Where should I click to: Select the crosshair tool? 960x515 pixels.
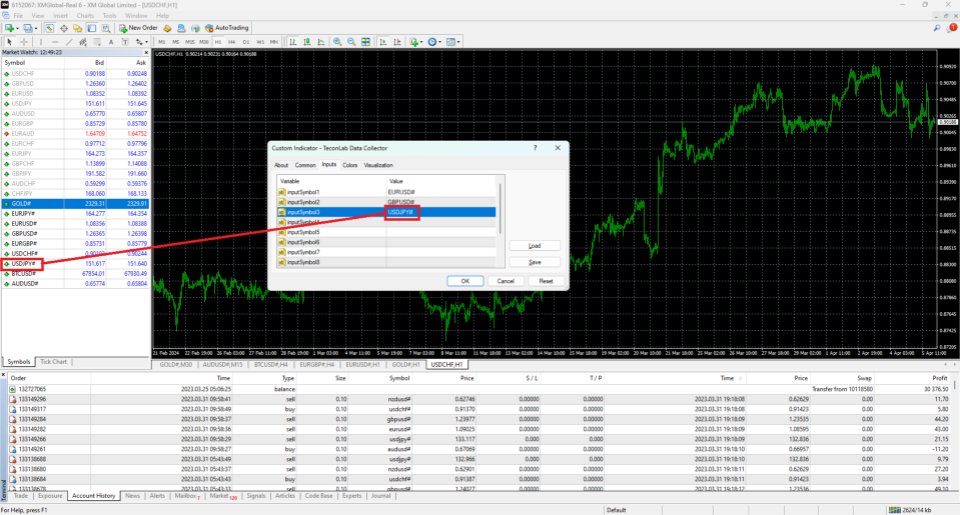[24, 42]
